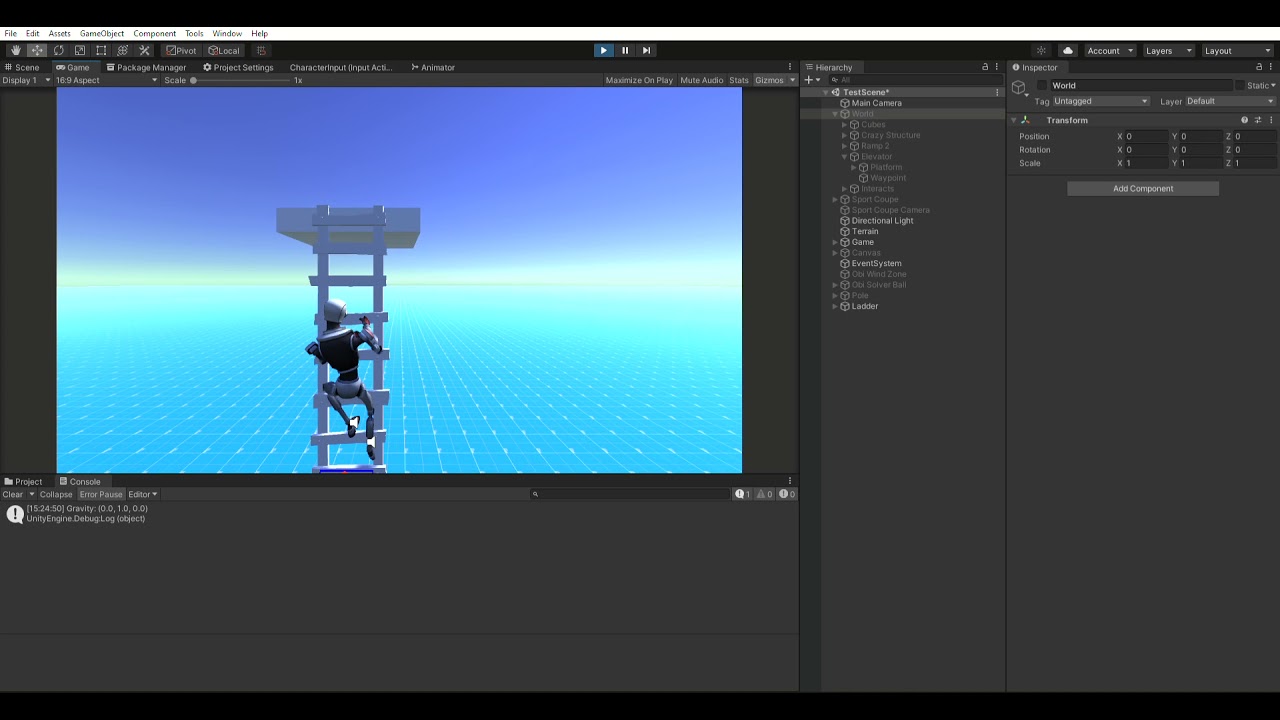Open collaboration settings sun-like icon
Viewport: 1280px width, 720px height.
tap(1041, 50)
